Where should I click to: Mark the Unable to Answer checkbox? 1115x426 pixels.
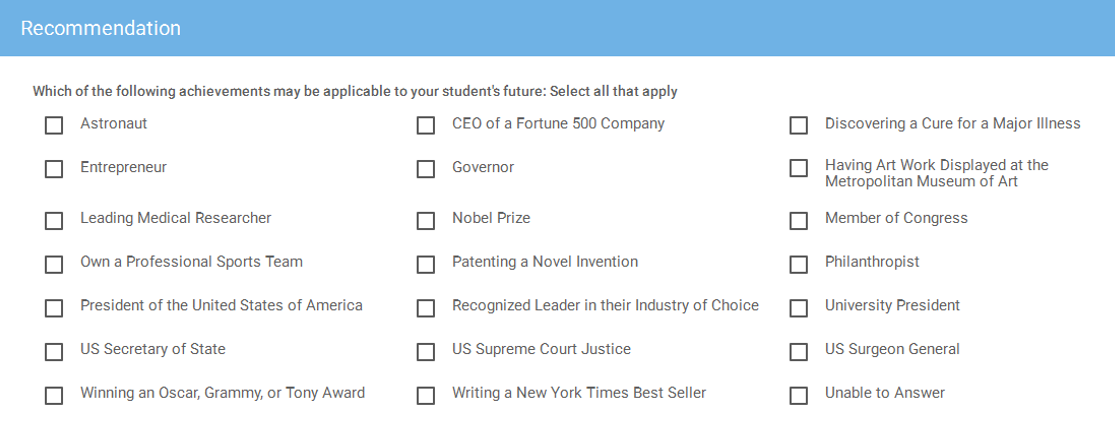798,395
